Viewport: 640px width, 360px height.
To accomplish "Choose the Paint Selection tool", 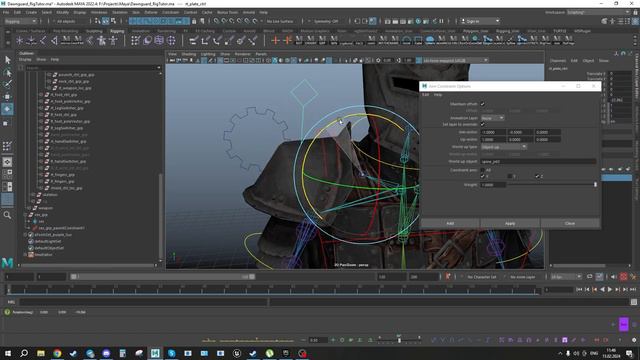I will 7,84.
